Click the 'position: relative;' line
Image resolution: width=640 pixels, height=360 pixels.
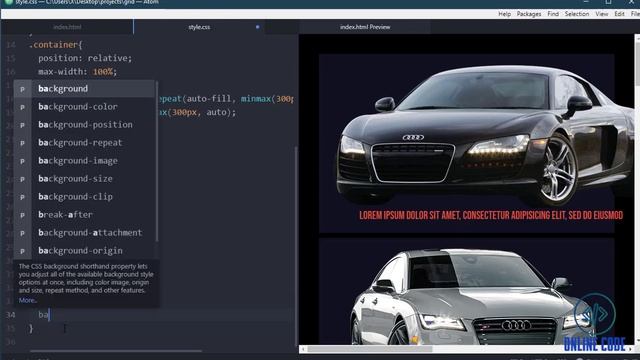coord(85,58)
